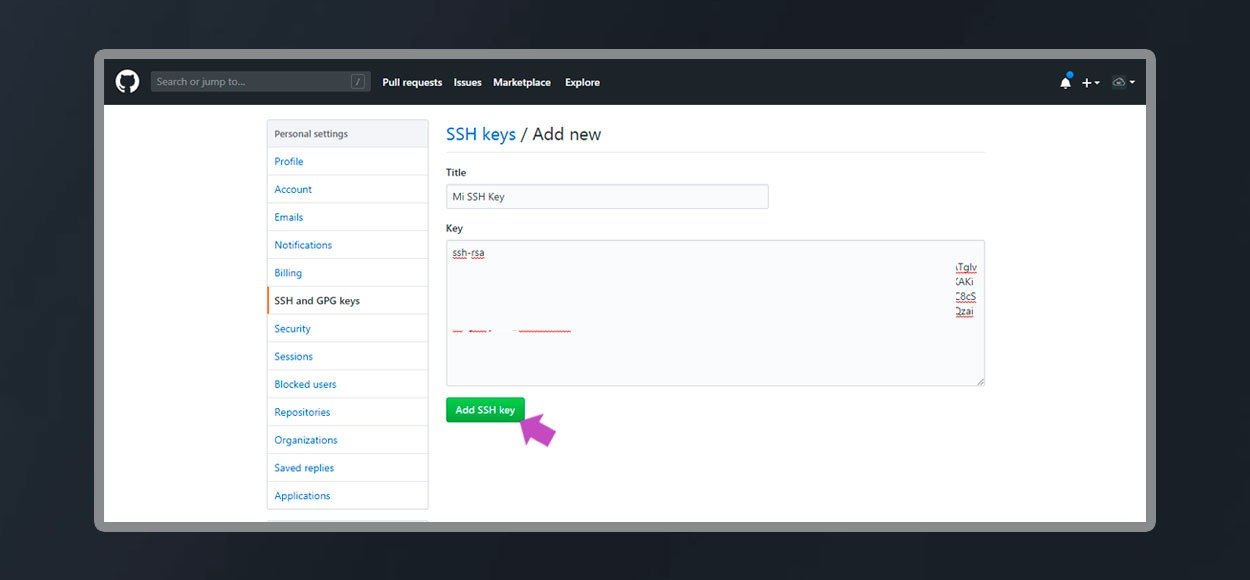Screen dimensions: 1250x580
Task: Open Repositories settings in sidebar
Action: [x=347, y=413]
